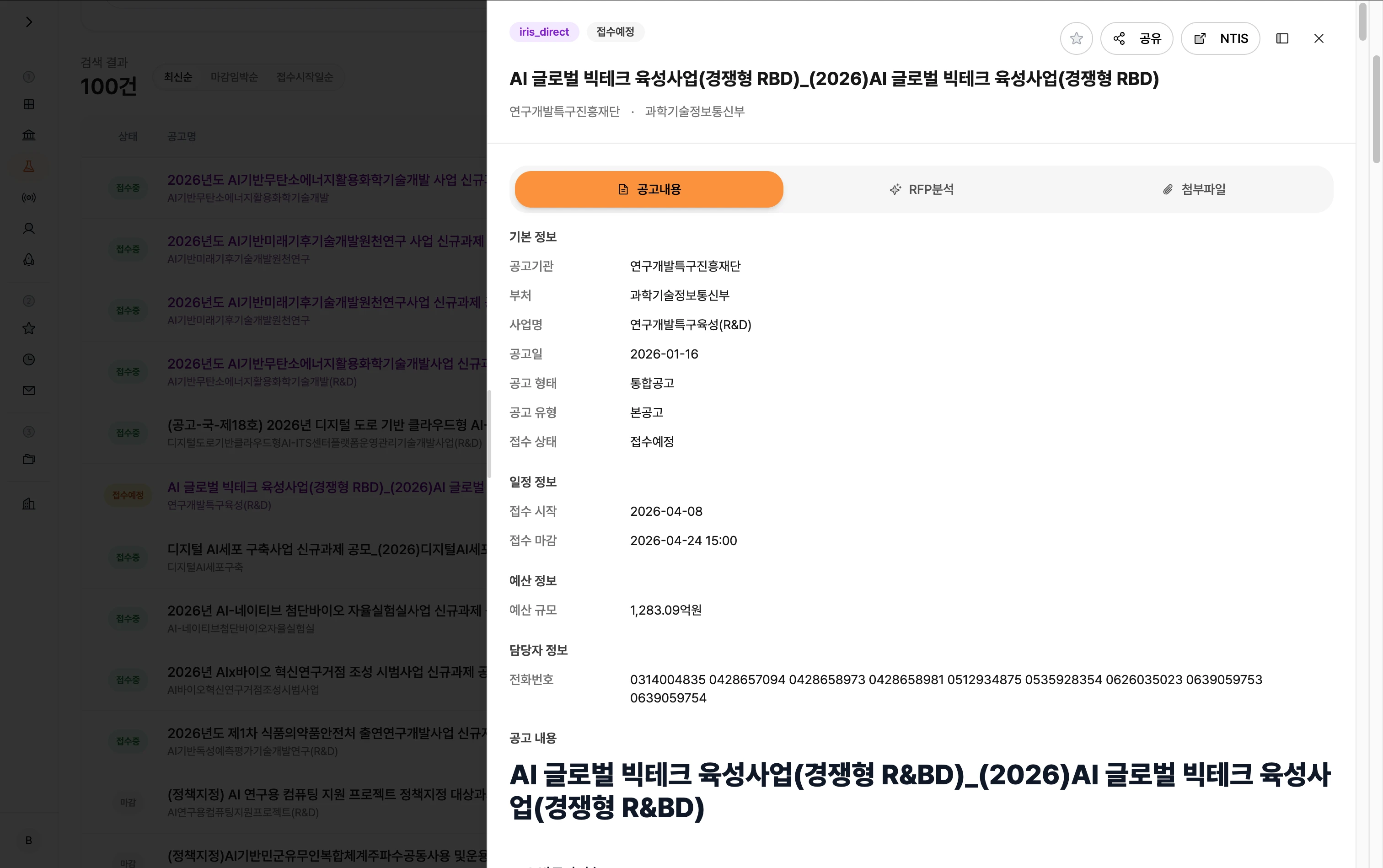Toggle the side panel layout icon
Screen dimensions: 1383x868
[x=1282, y=38]
